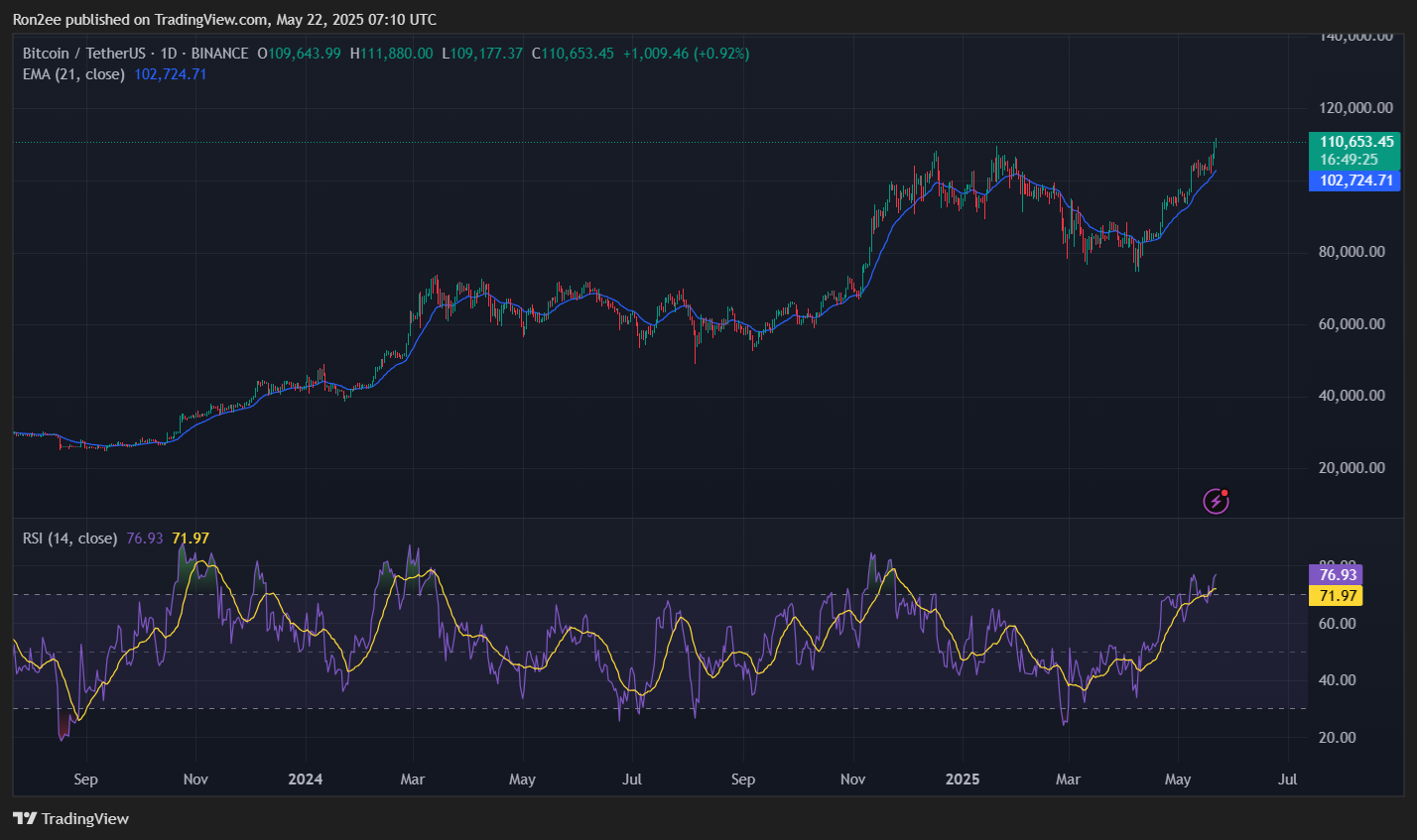This screenshot has width=1417, height=840.
Task: Click the green 110,653.45 last price badge
Action: pyautogui.click(x=1353, y=142)
